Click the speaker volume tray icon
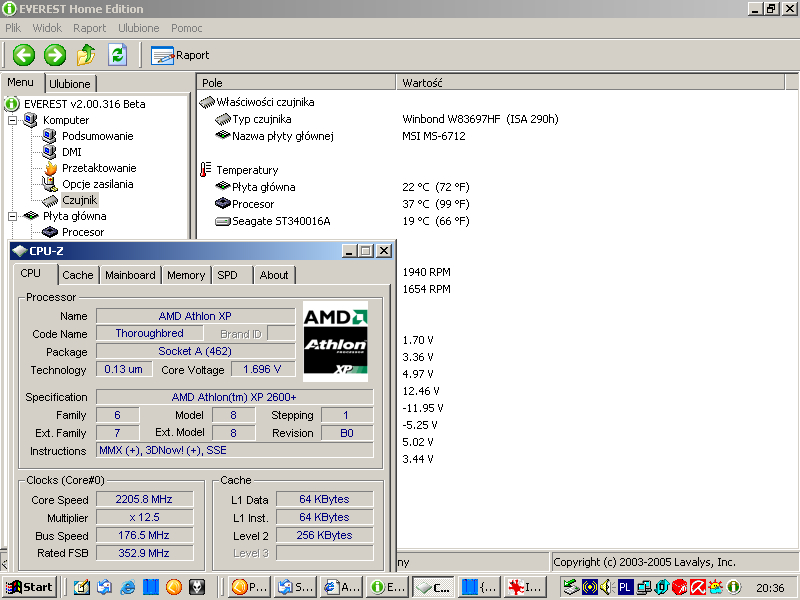Screen dimensions: 800x600 click(607, 588)
